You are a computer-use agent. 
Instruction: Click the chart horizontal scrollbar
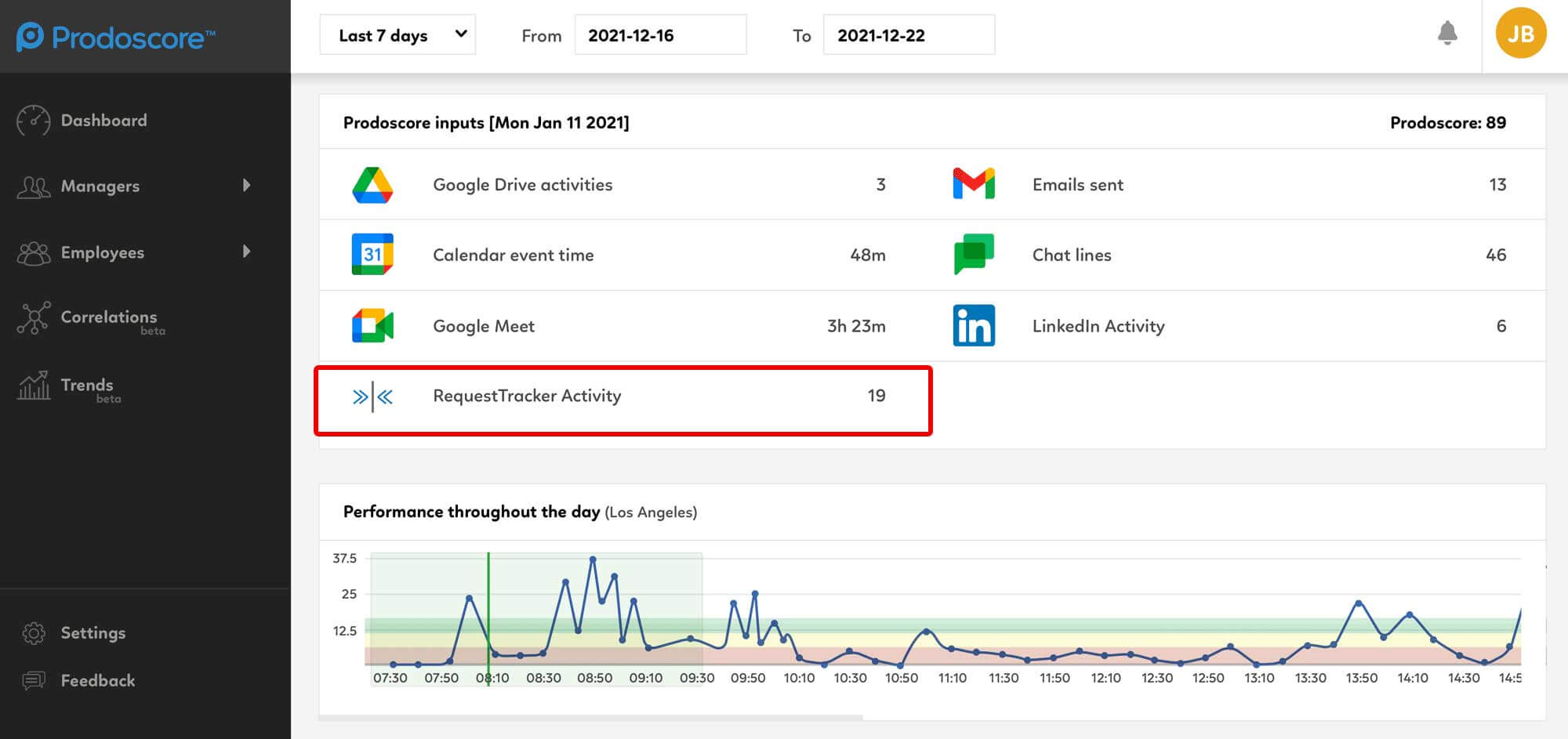[590, 716]
